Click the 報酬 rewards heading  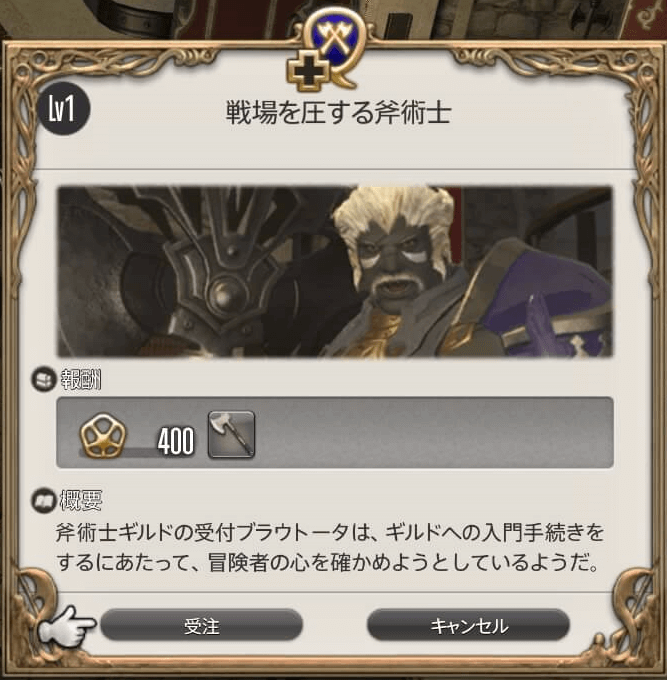[81, 380]
